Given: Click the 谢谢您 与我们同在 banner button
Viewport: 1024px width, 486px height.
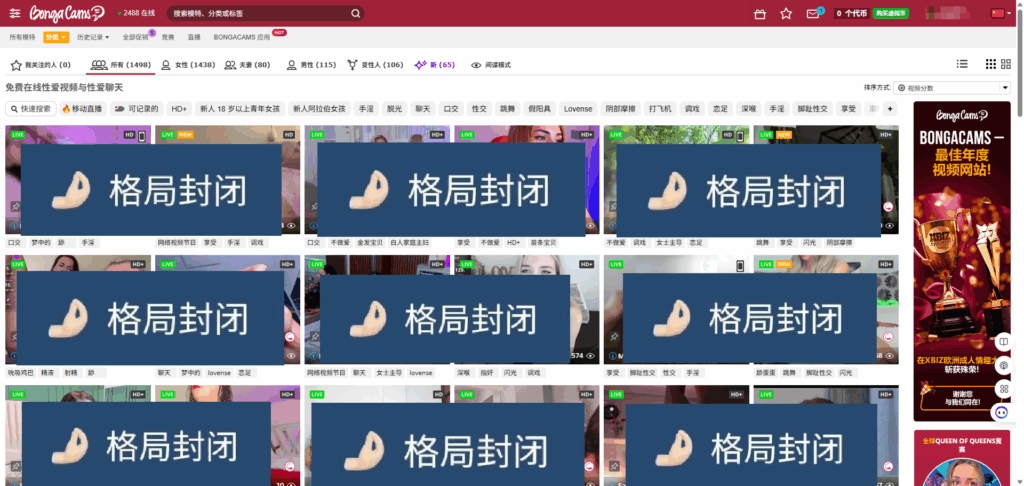Looking at the screenshot, I should (961, 398).
